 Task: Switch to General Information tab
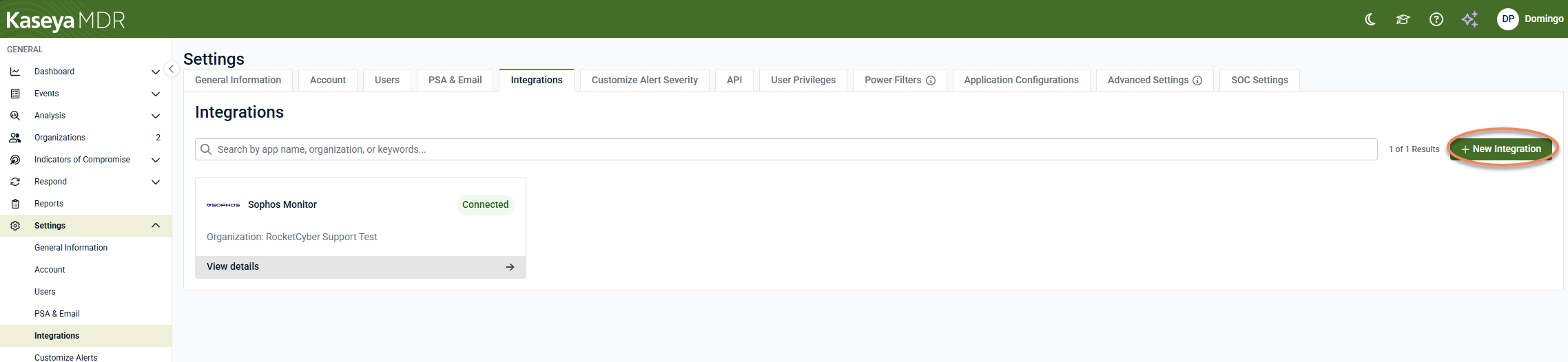pos(238,80)
